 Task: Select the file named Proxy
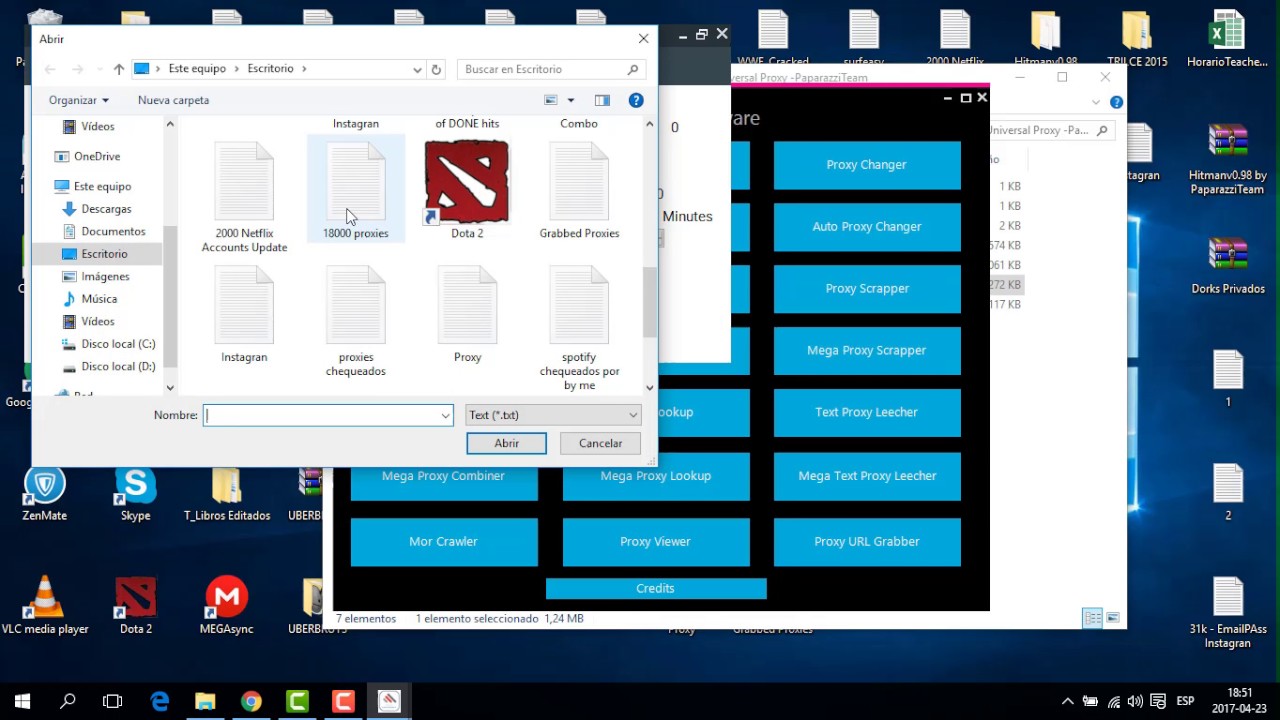[x=467, y=314]
